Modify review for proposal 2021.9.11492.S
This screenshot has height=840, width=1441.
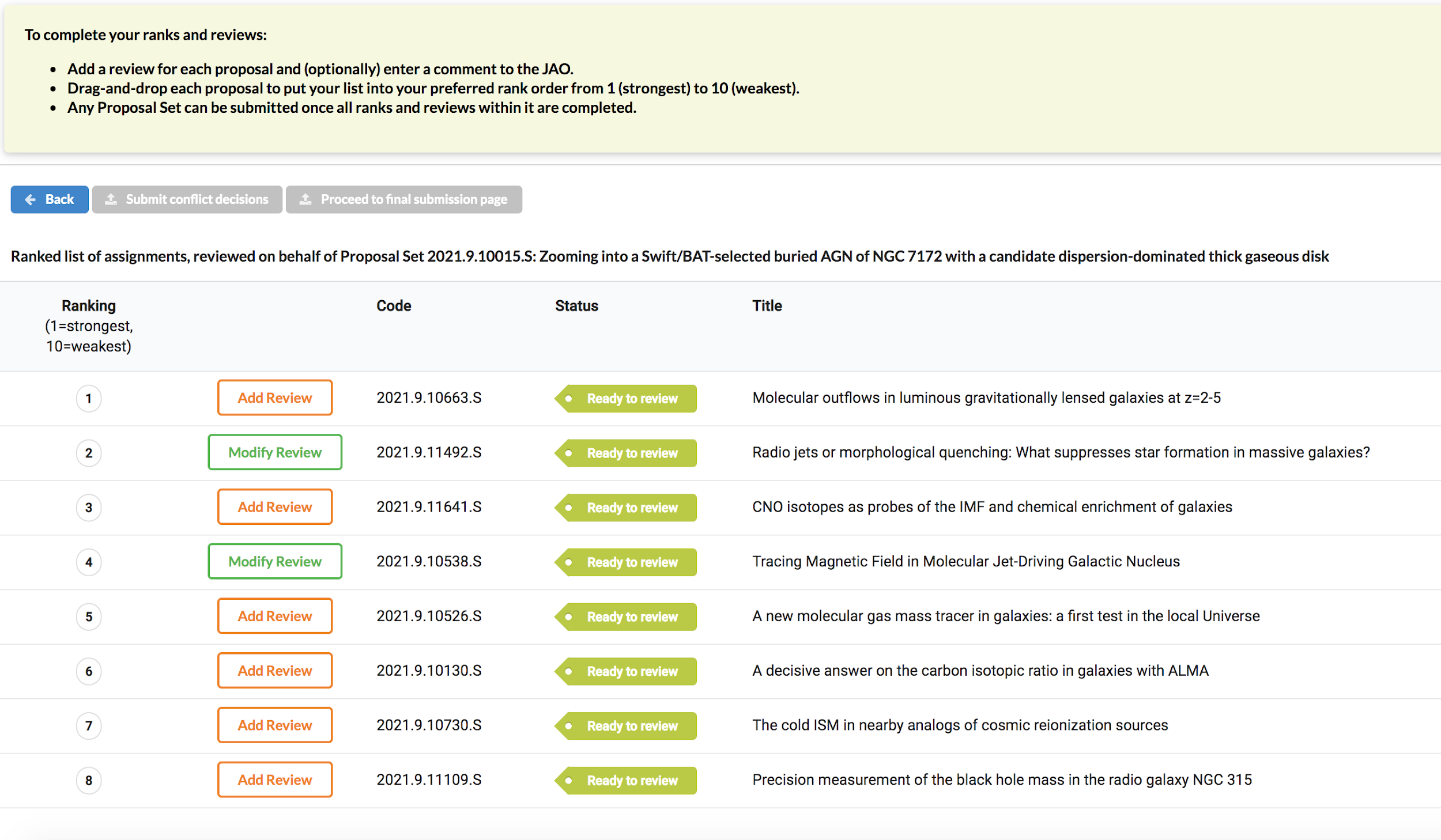274,452
